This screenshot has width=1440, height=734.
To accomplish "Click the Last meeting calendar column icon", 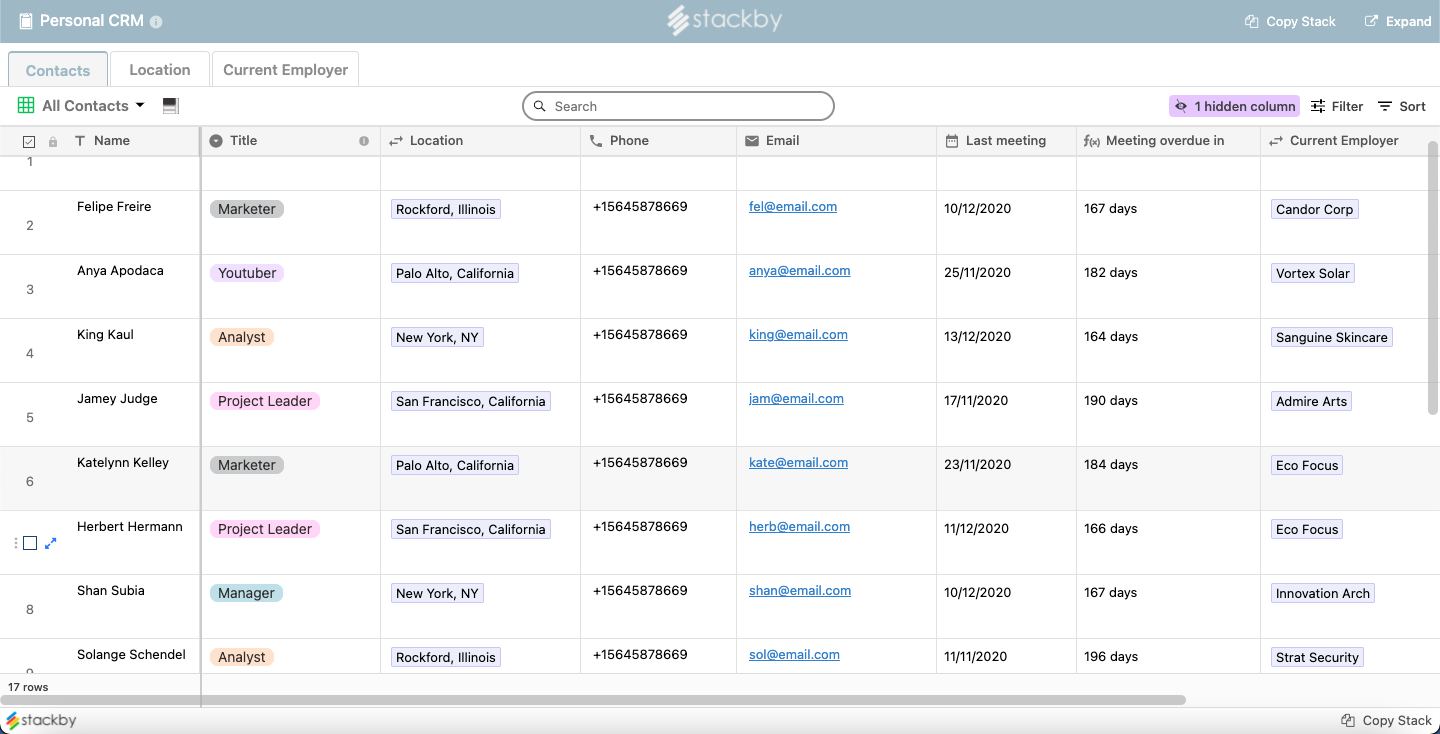I will pyautogui.click(x=952, y=141).
